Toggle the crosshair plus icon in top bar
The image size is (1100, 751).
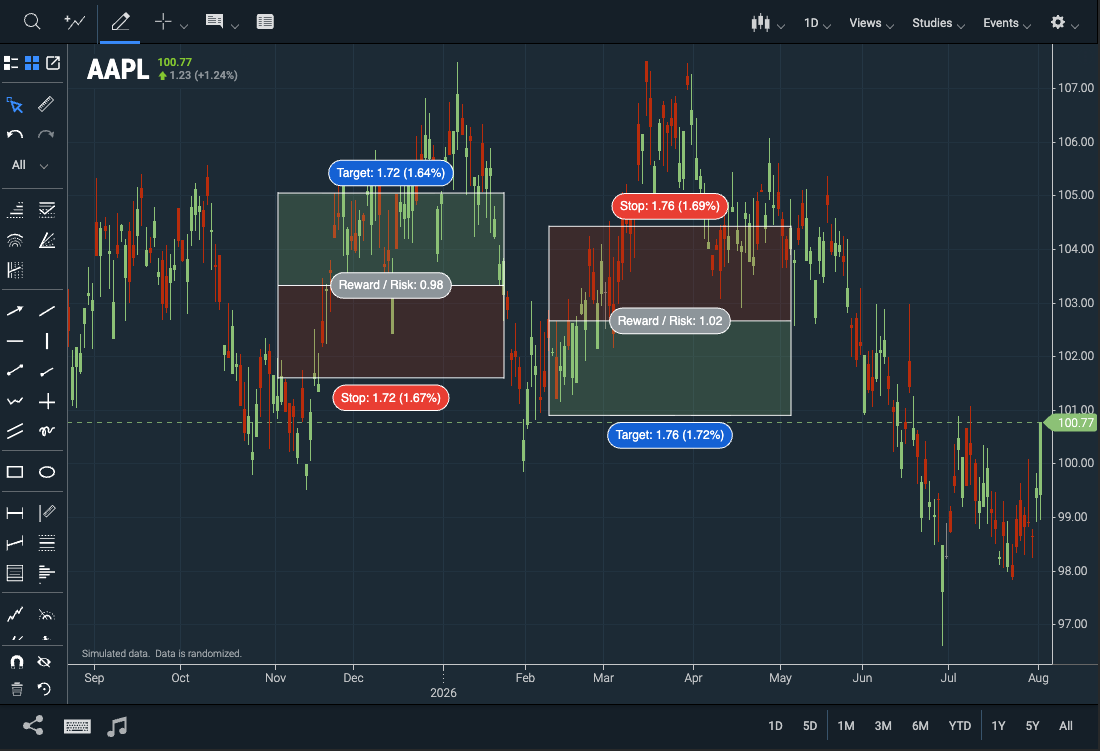click(163, 22)
